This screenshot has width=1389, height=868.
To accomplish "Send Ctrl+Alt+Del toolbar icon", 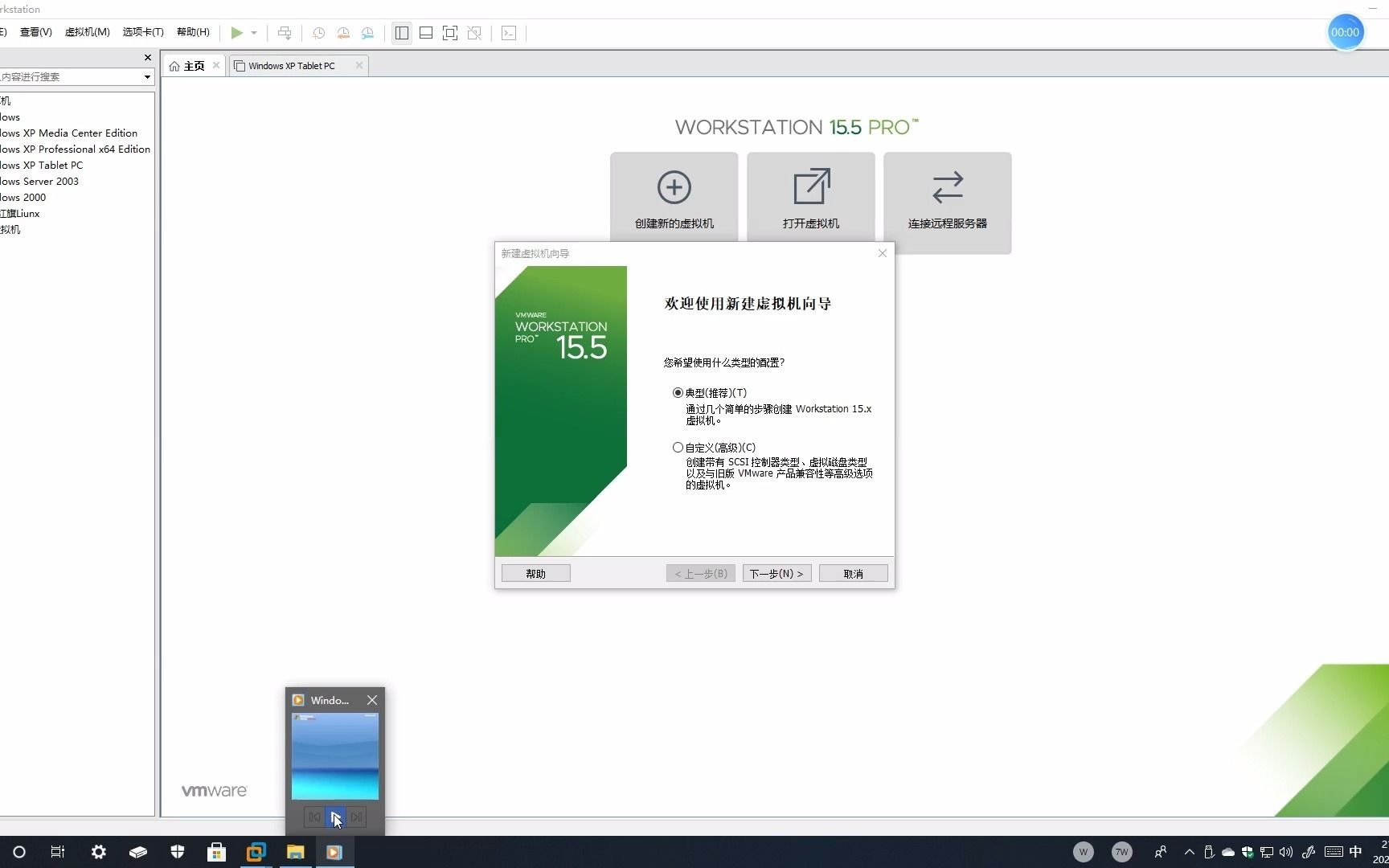I will pos(285,33).
